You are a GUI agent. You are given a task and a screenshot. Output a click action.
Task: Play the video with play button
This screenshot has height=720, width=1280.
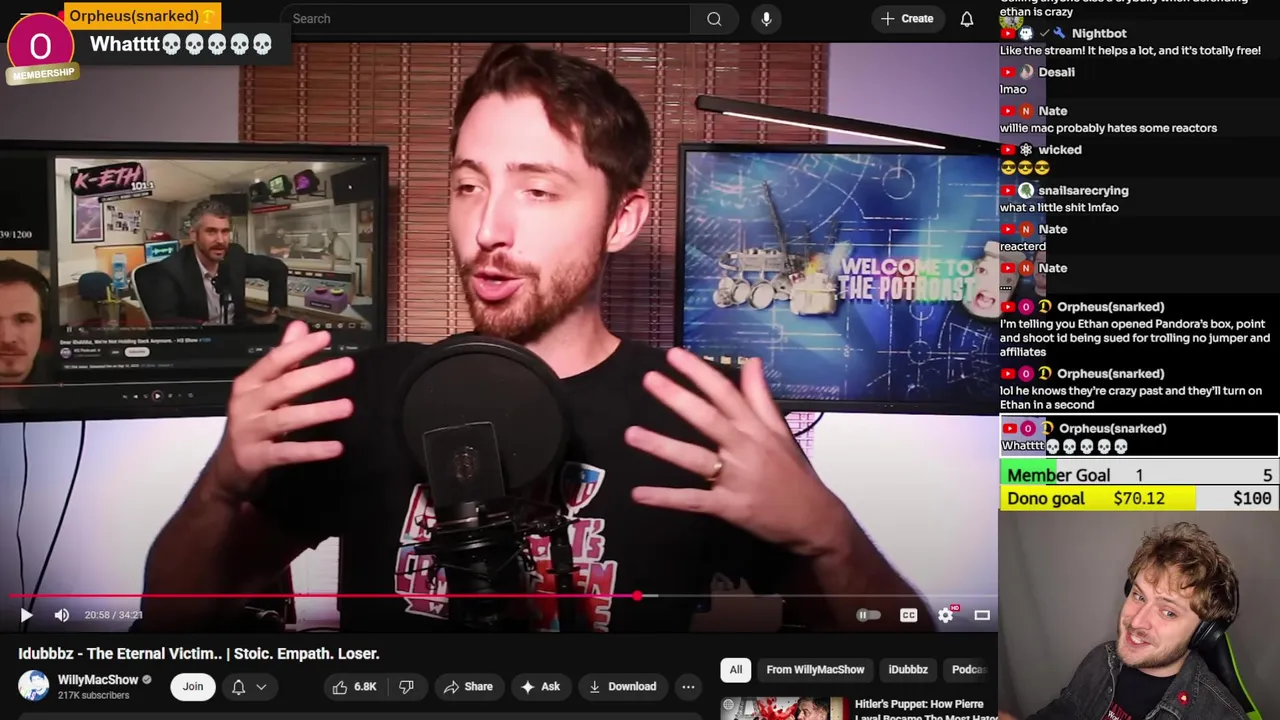coord(26,615)
